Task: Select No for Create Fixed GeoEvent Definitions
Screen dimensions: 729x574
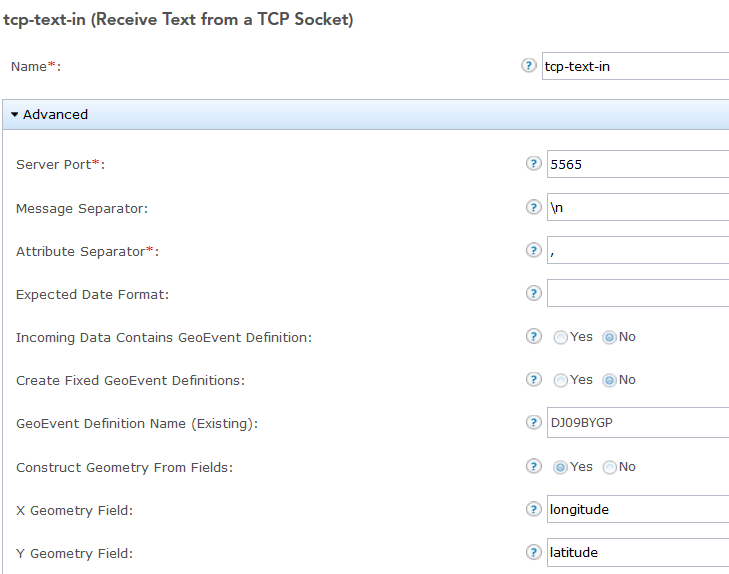Action: coord(610,380)
